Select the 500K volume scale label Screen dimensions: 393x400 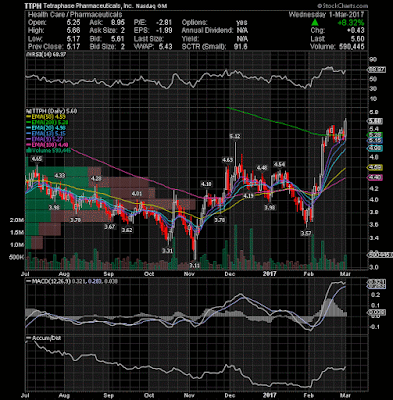(x=16, y=257)
